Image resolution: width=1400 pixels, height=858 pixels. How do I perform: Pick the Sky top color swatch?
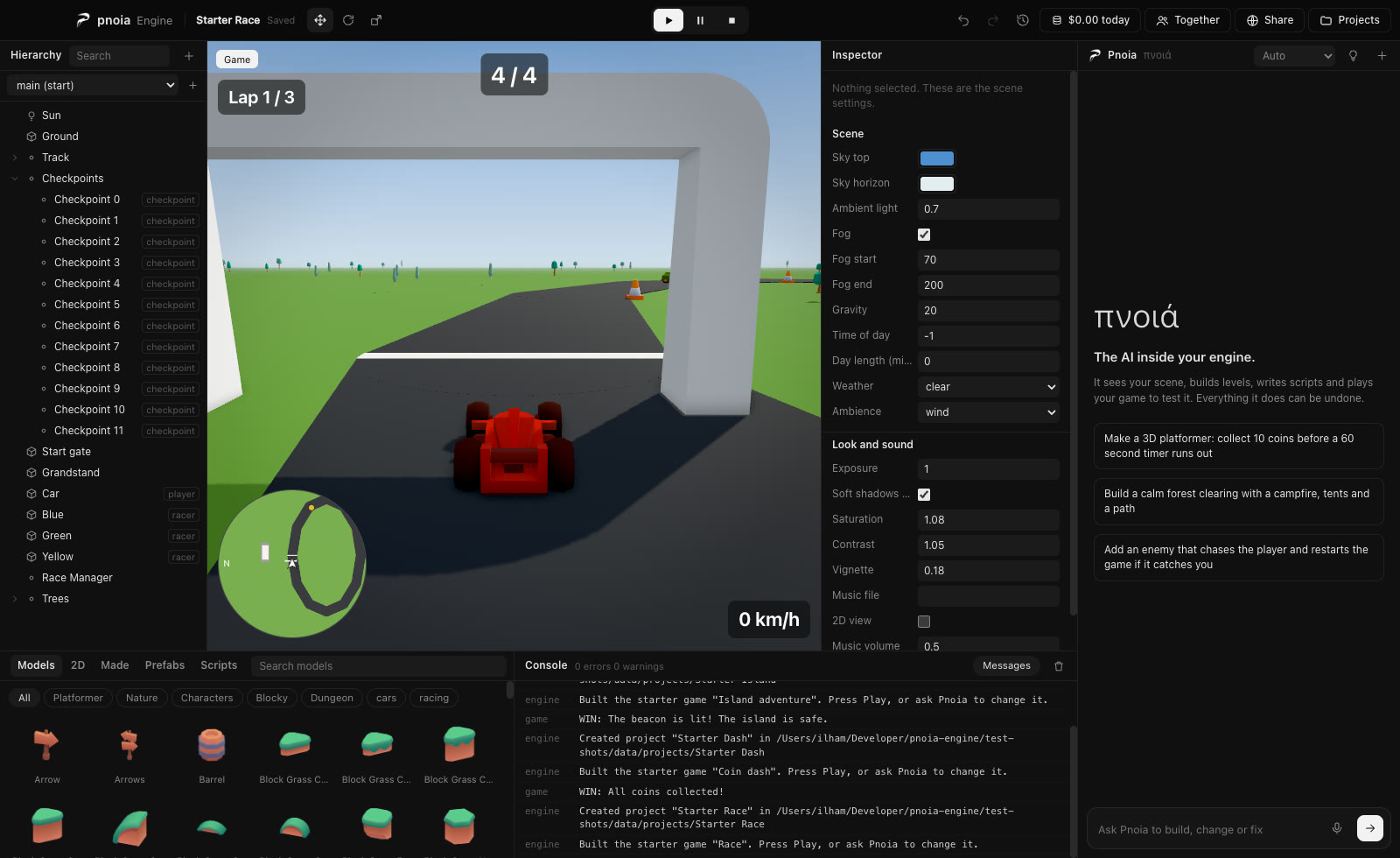[937, 158]
